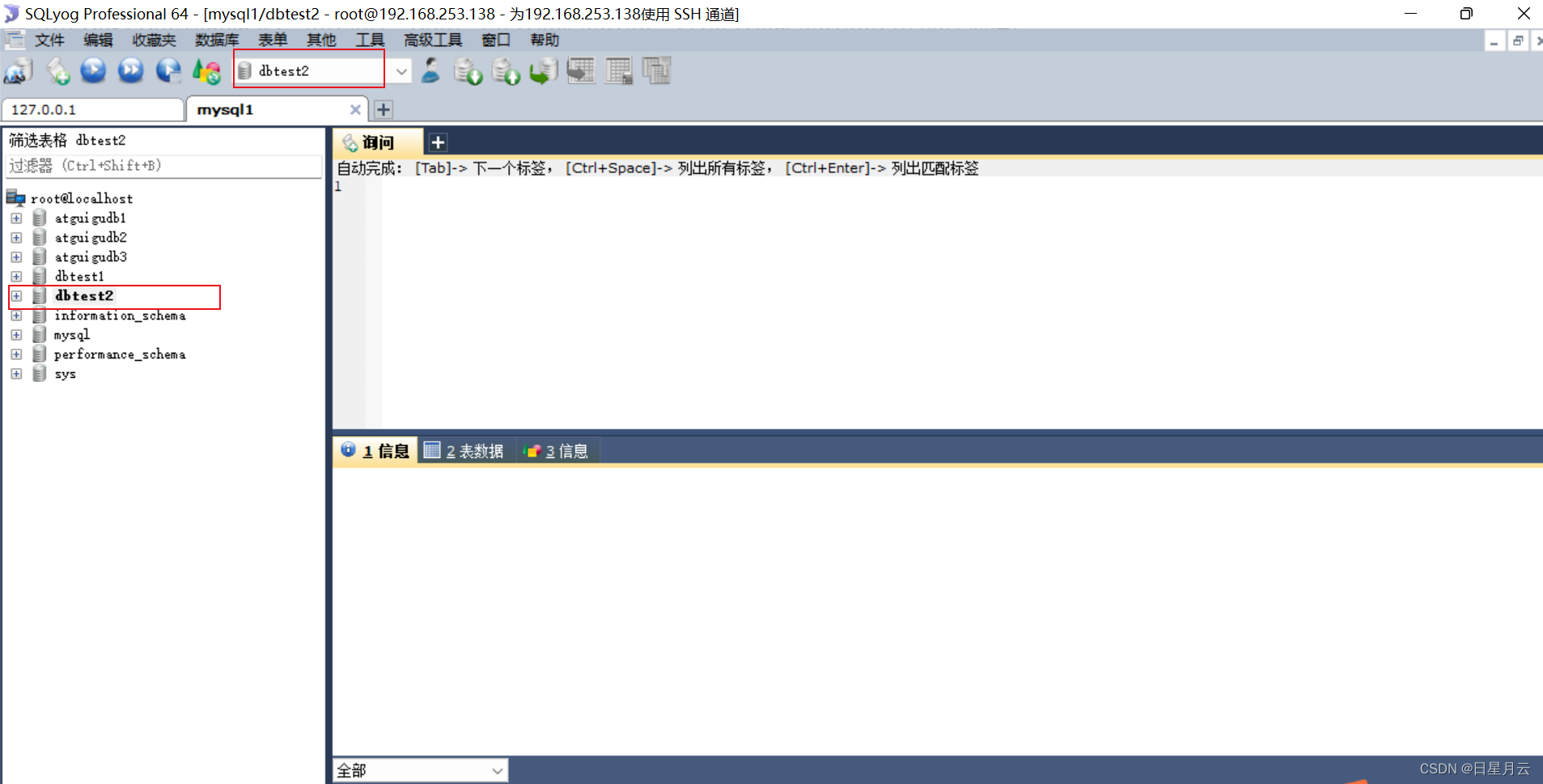
Task: Click the schema sync table icon
Action: pos(581,71)
